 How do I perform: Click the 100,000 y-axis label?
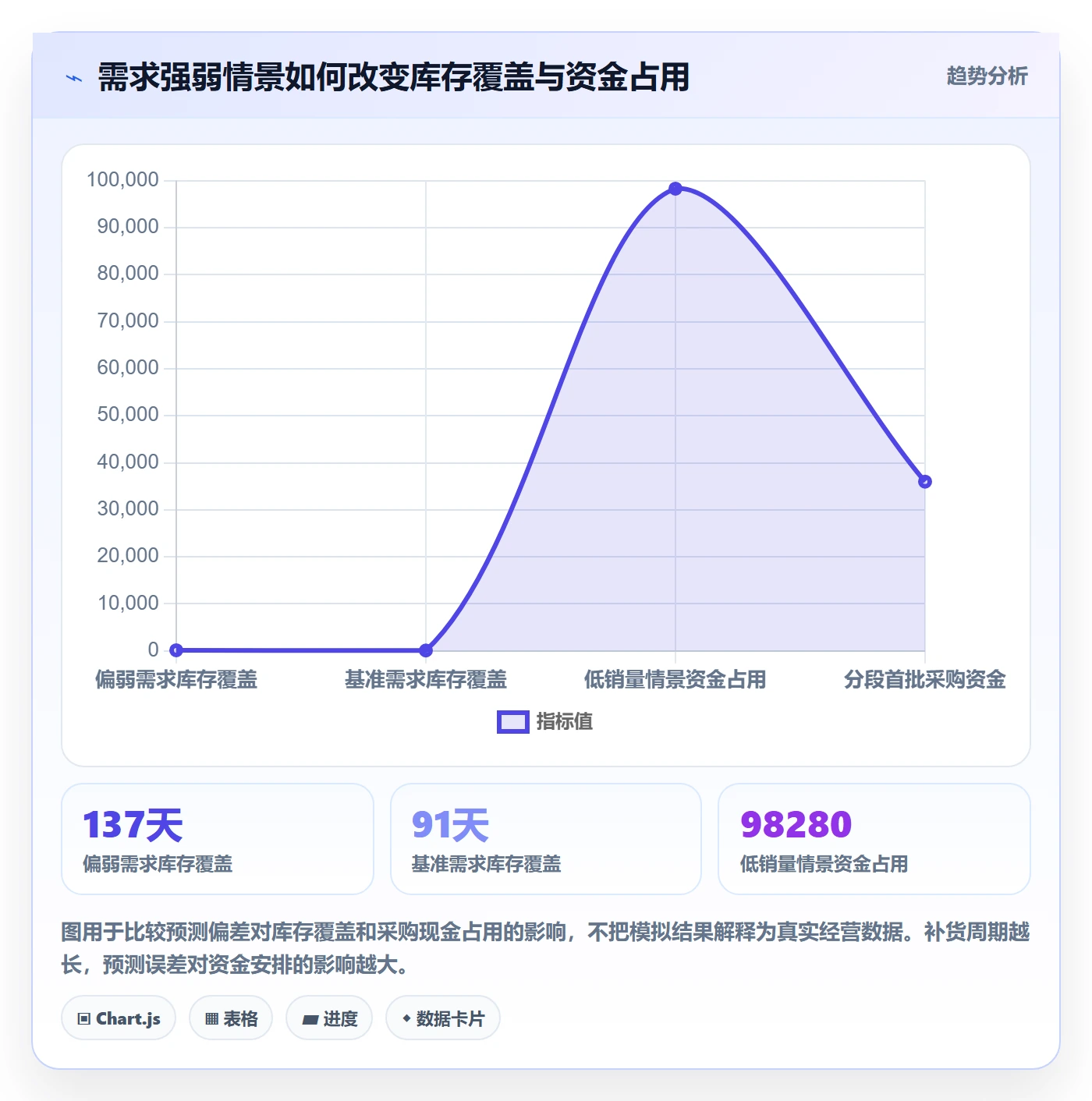[x=122, y=180]
